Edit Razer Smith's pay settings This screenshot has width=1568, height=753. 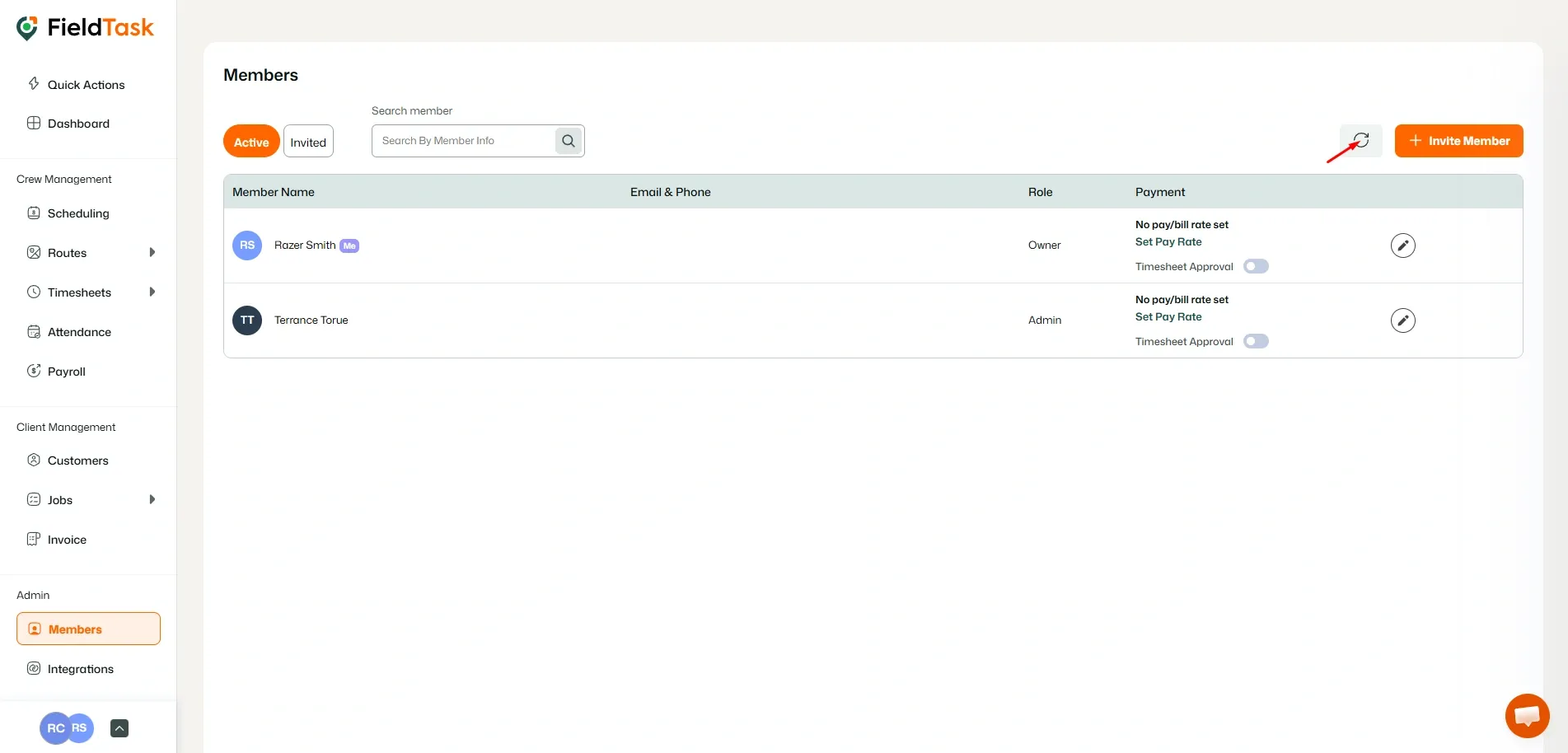[x=1403, y=245]
